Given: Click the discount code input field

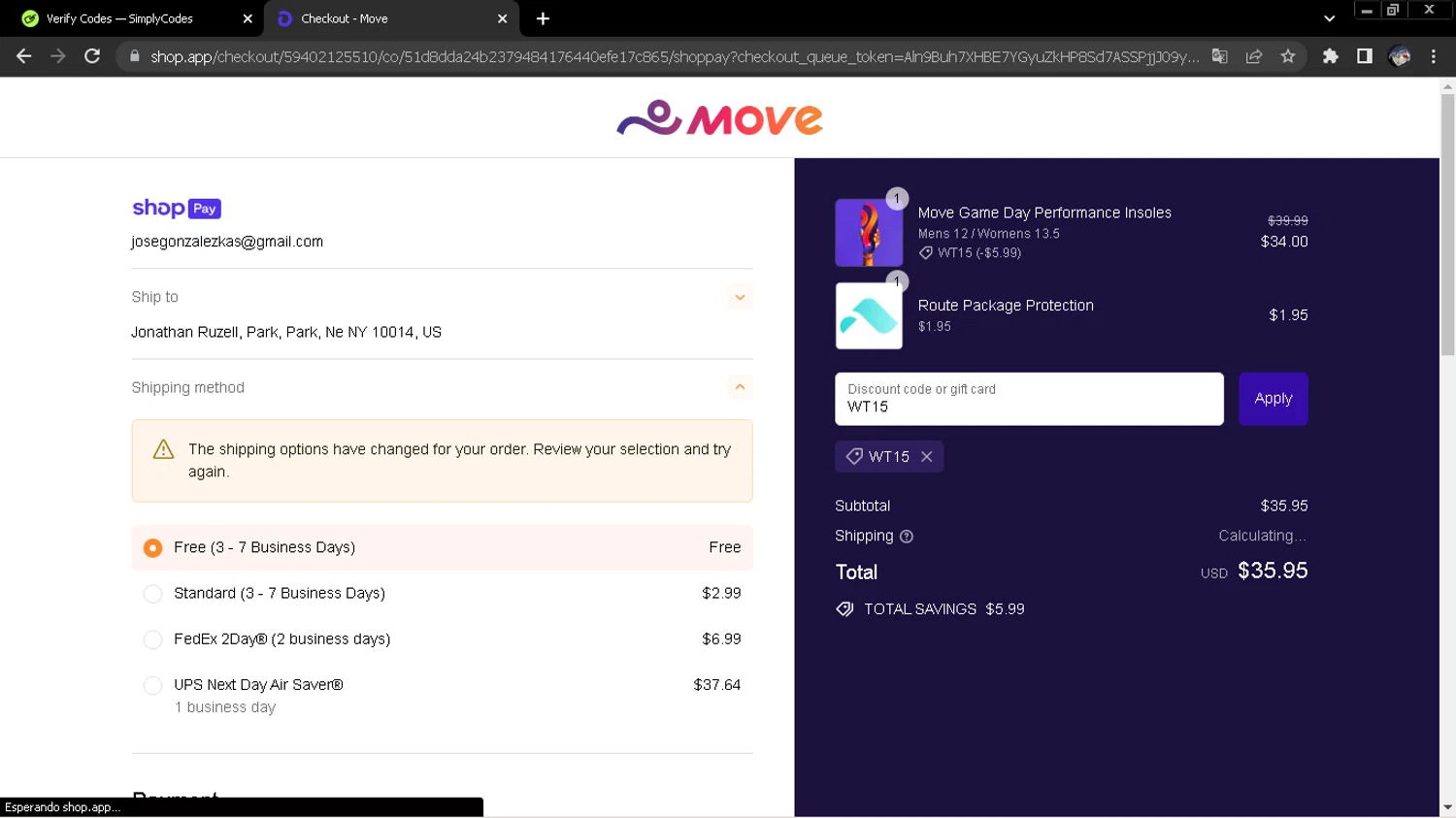Looking at the screenshot, I should point(1029,399).
